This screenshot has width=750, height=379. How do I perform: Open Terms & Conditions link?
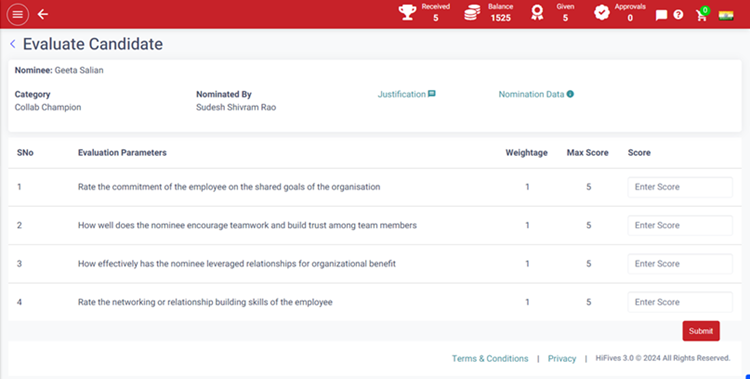coord(490,358)
